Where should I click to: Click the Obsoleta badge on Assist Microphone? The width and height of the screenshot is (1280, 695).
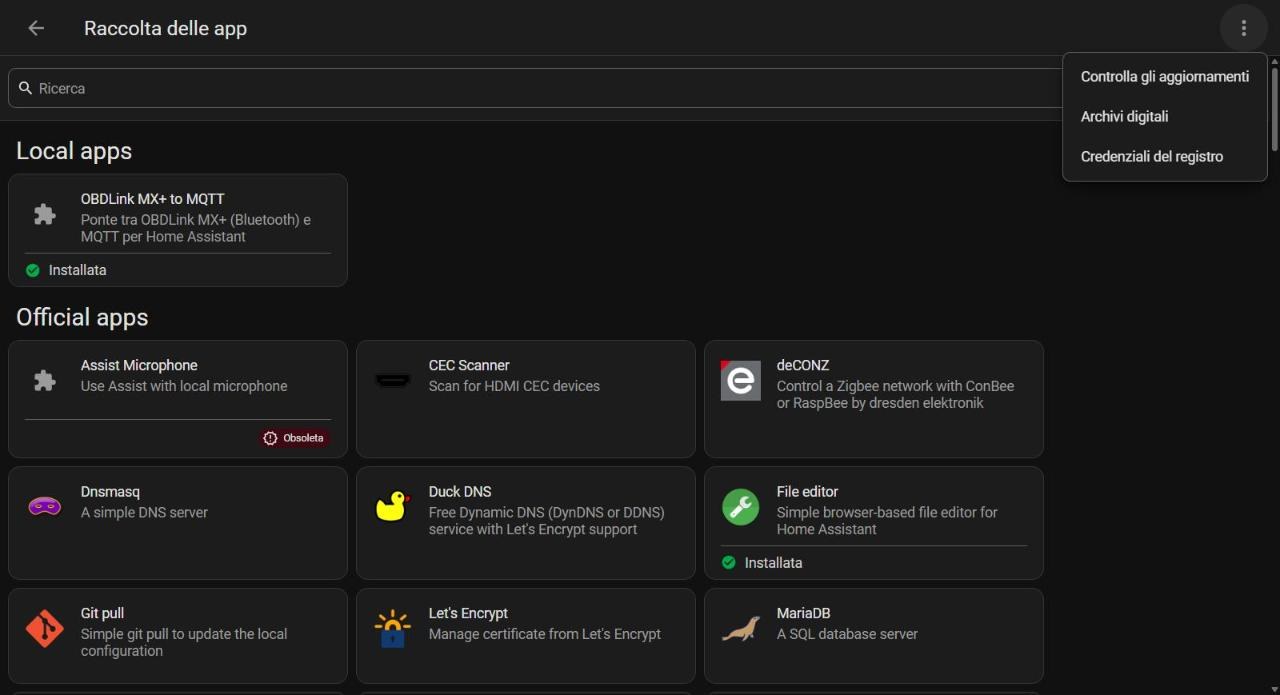[294, 438]
